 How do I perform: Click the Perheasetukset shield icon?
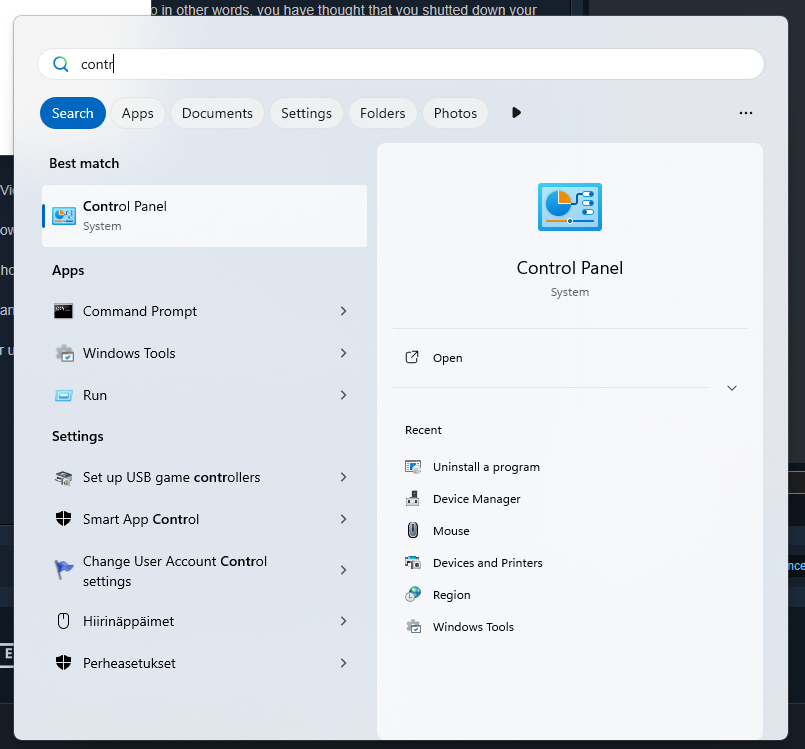click(x=64, y=663)
